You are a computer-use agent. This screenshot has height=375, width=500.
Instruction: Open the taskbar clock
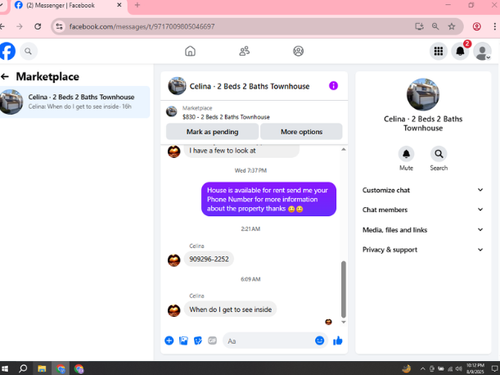point(475,368)
